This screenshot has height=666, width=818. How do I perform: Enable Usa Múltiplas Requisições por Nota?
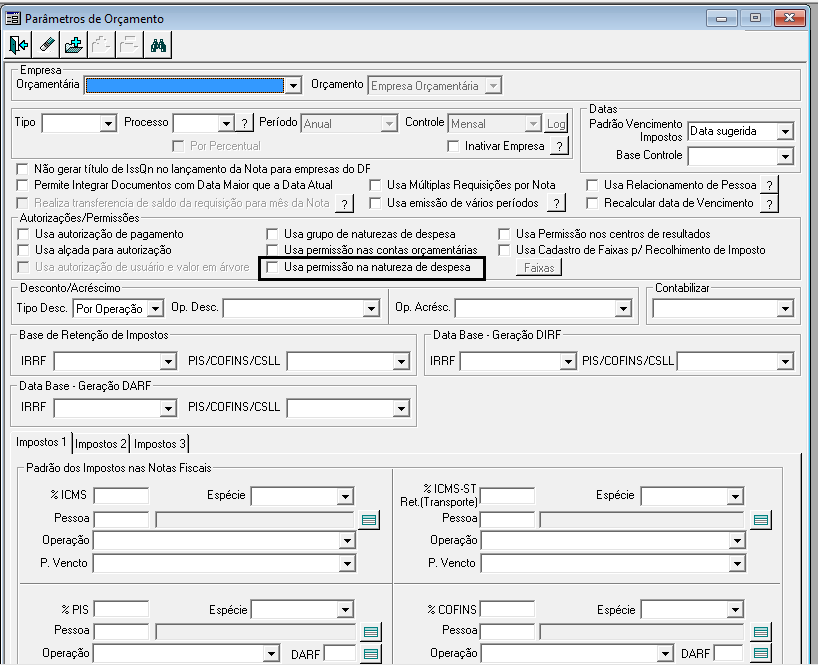[375, 185]
